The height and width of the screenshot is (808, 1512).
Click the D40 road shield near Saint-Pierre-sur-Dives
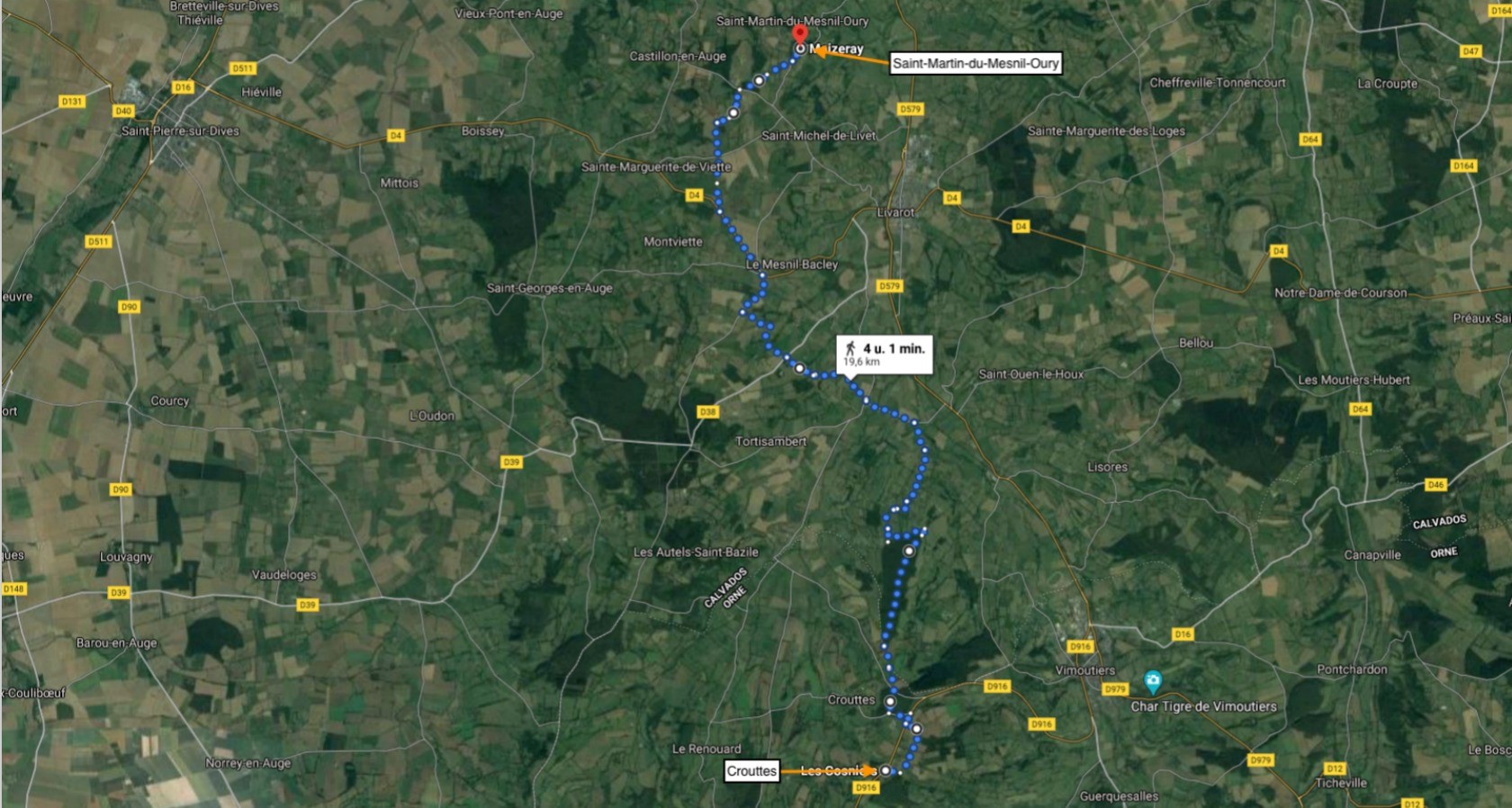[x=123, y=112]
